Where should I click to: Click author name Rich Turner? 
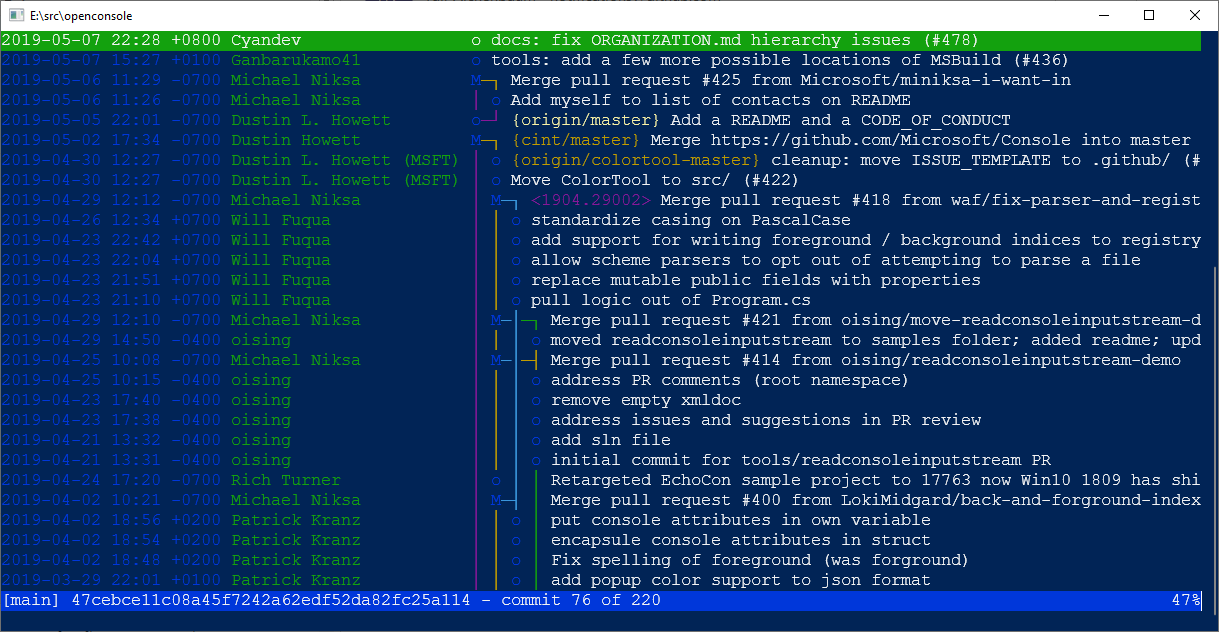285,480
